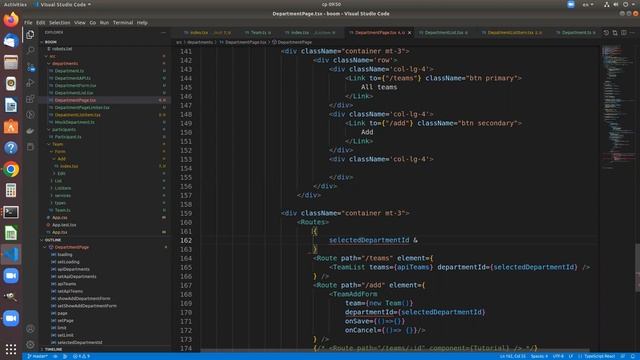Open DepartmentForm.tsx in the explorer
640x360 pixels.
[76, 86]
